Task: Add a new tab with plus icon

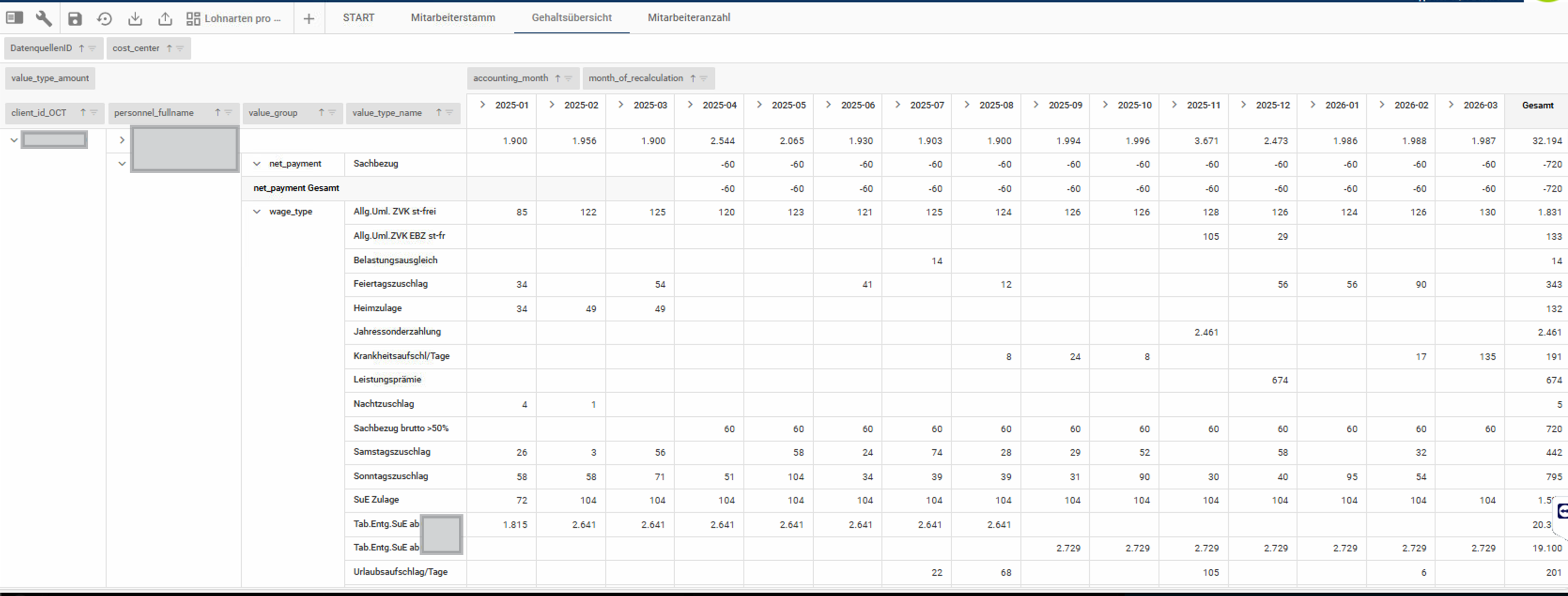Action: pos(309,19)
